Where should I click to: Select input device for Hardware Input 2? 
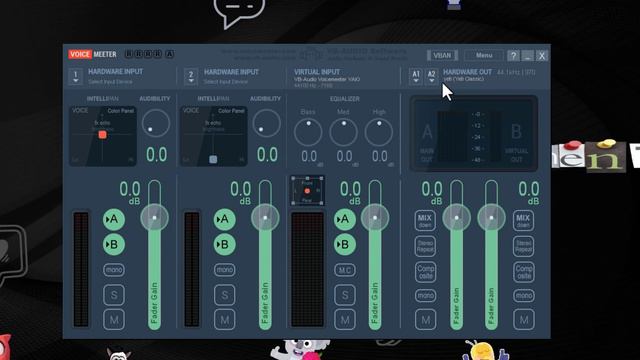[191, 76]
